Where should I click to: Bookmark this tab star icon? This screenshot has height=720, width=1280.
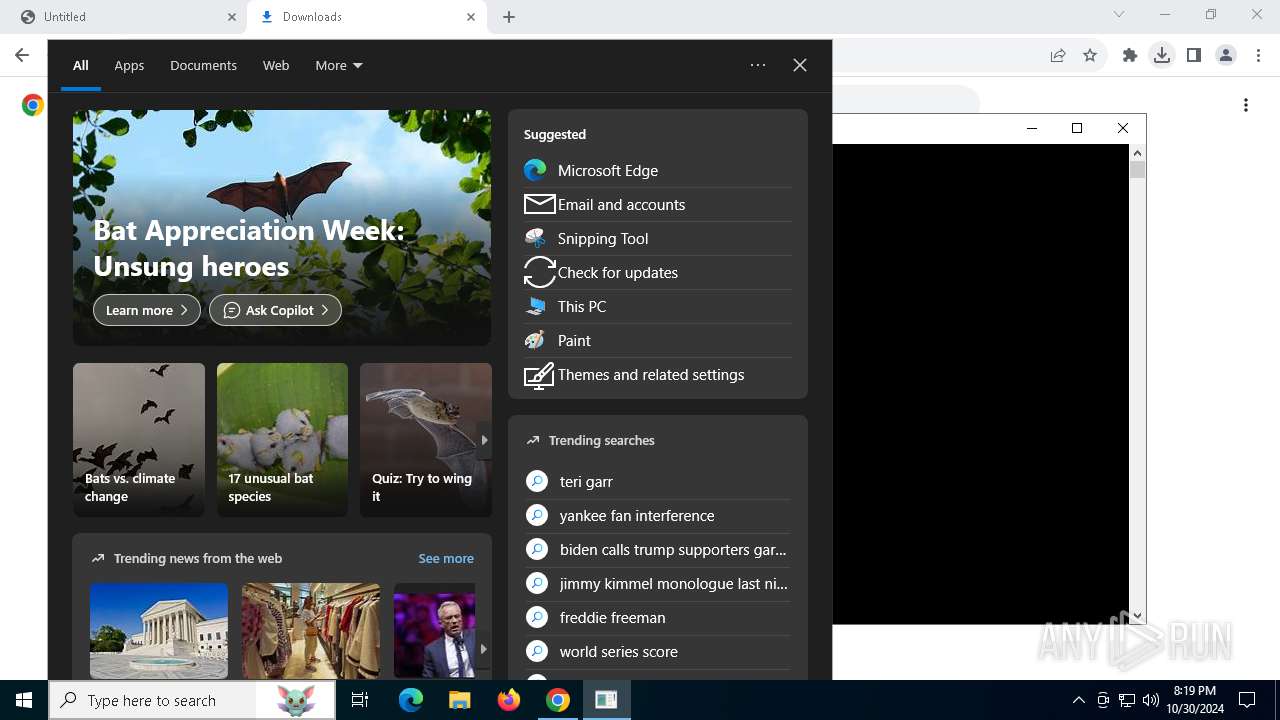(x=1090, y=55)
